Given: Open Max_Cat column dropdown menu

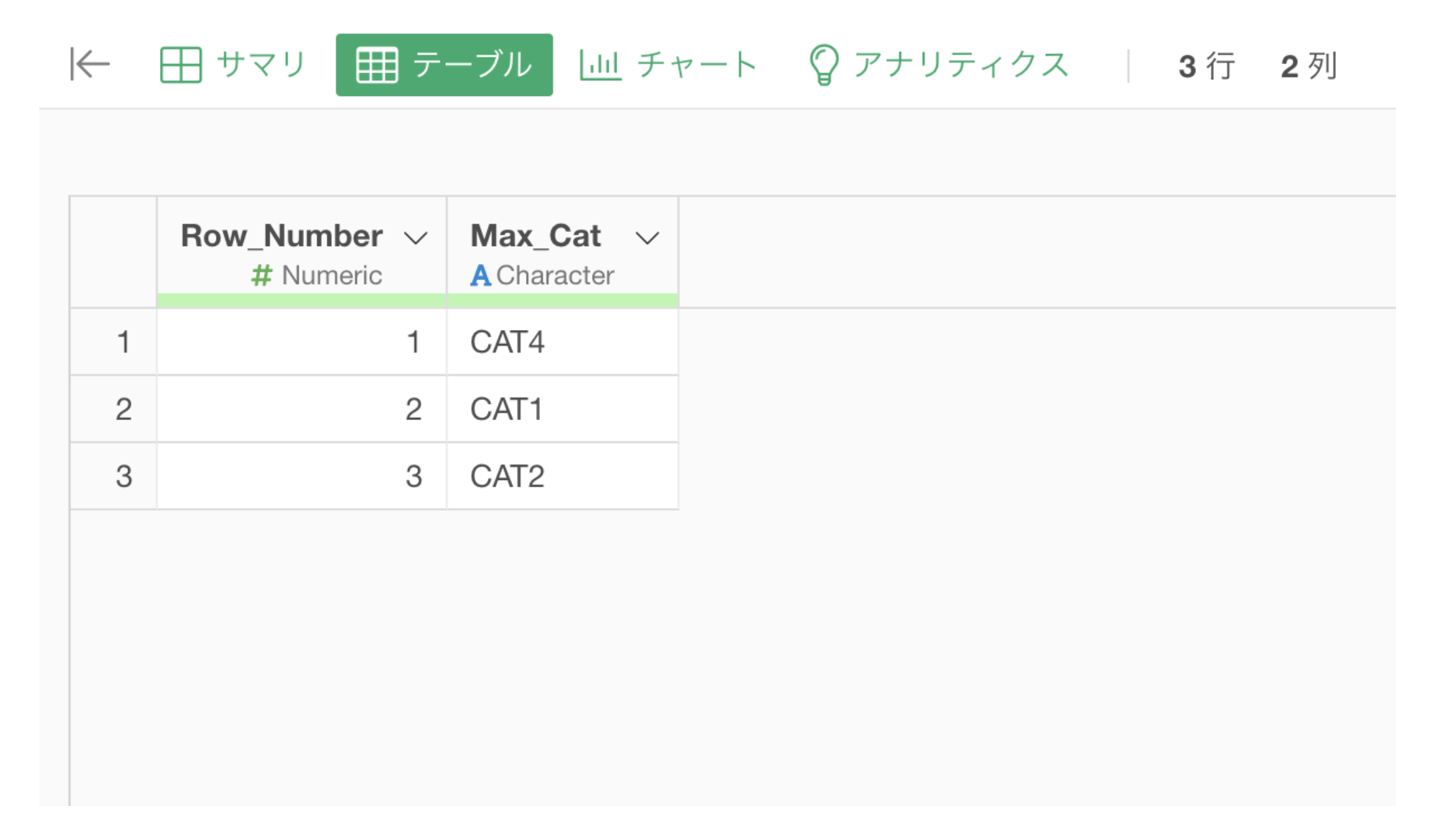Looking at the screenshot, I should click(x=647, y=237).
